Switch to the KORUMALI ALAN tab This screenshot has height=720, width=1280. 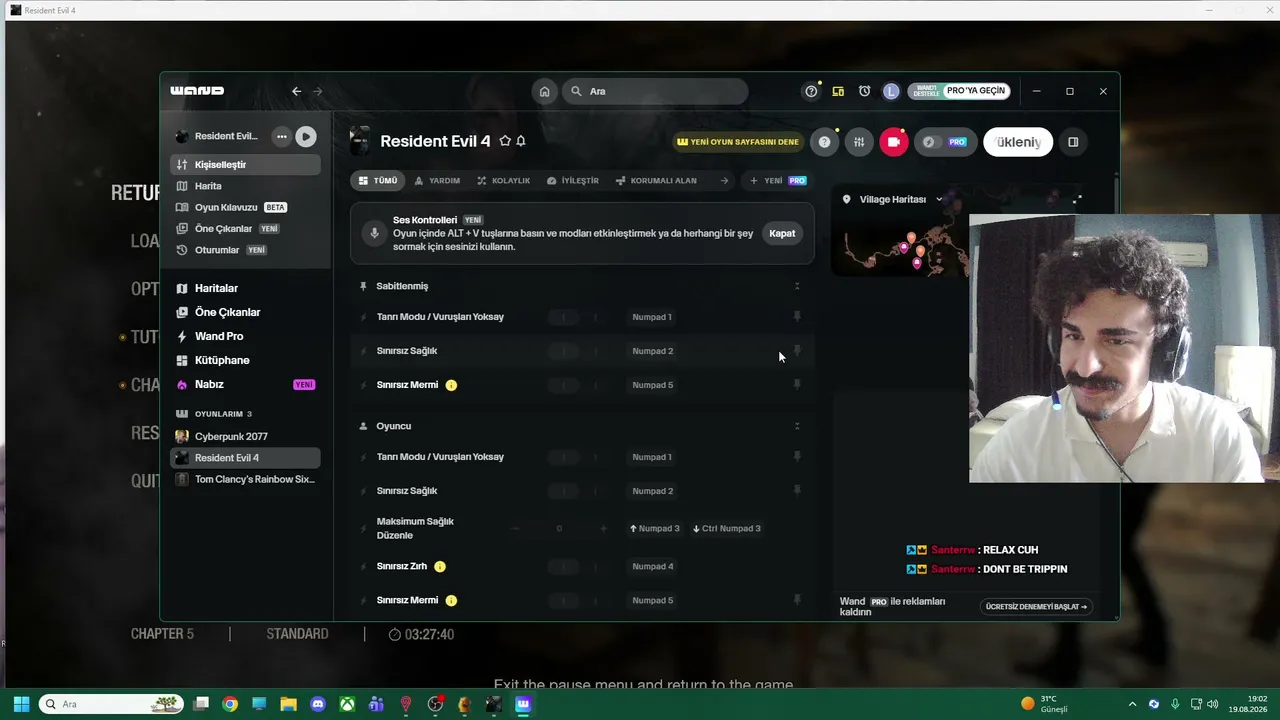[x=656, y=181]
